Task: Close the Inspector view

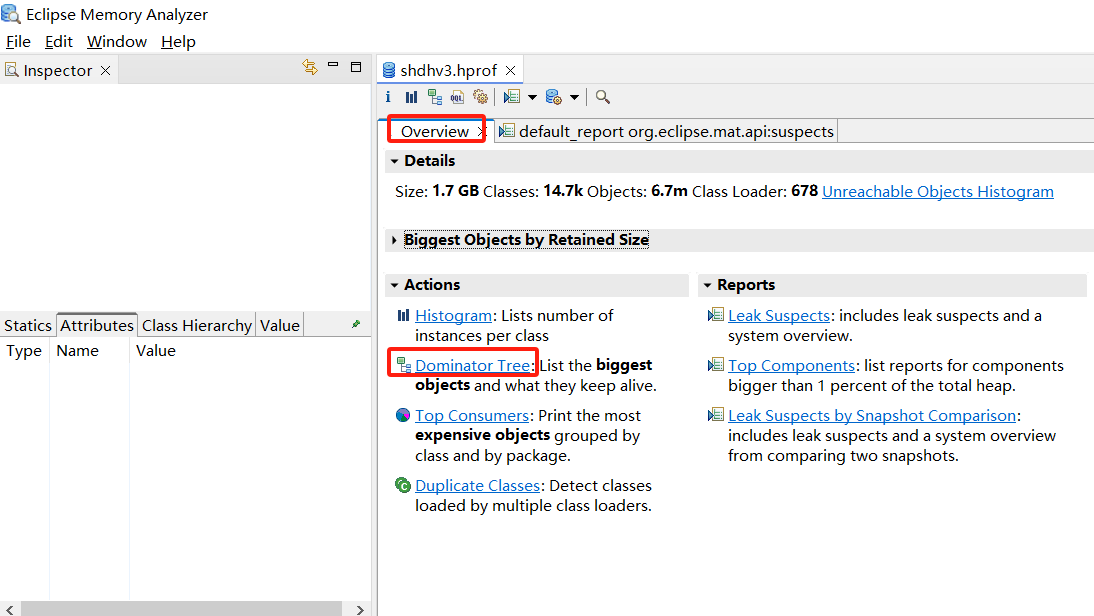Action: tap(105, 70)
